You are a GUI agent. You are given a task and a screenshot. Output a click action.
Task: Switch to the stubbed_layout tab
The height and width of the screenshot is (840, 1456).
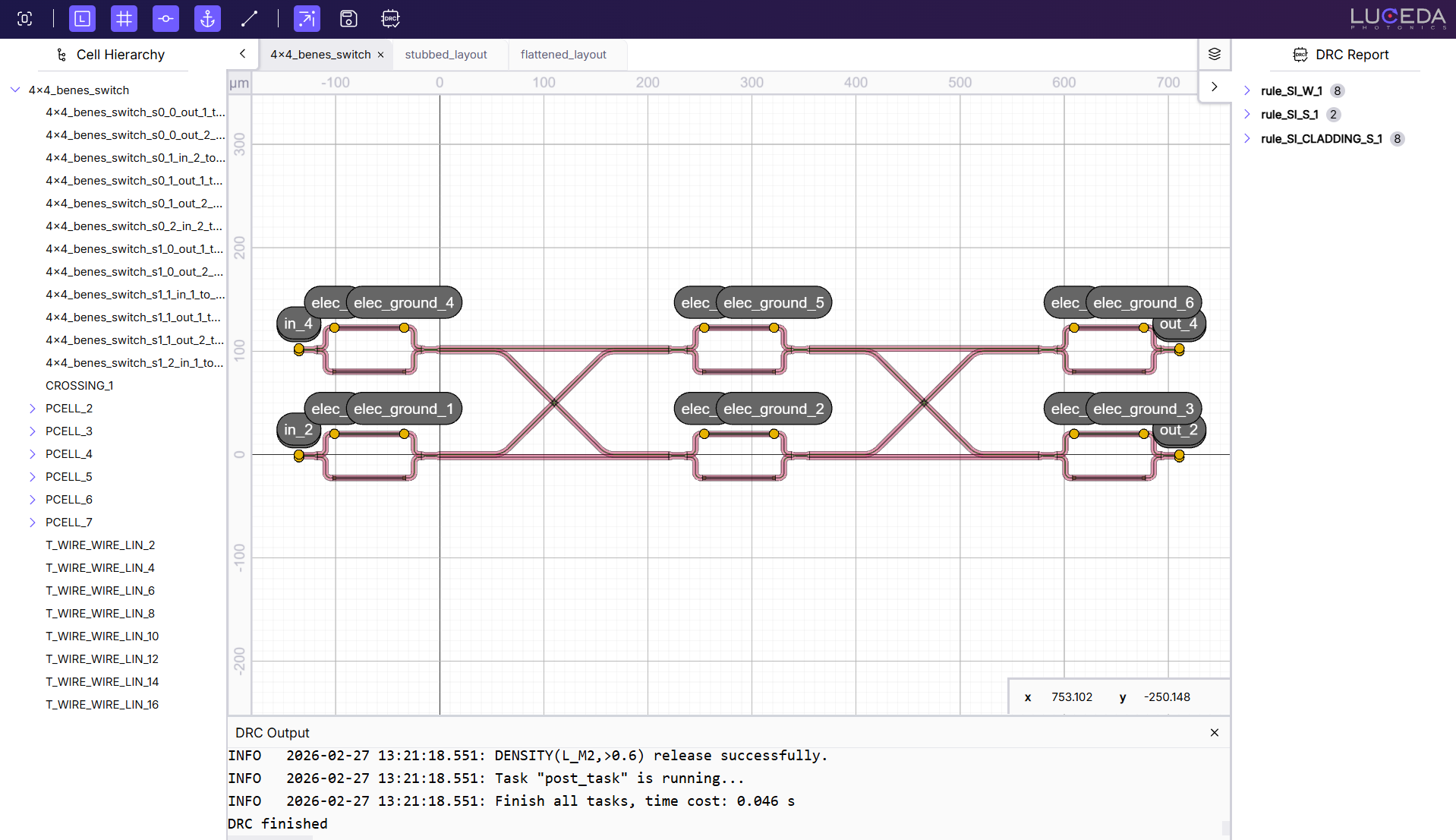tap(446, 55)
